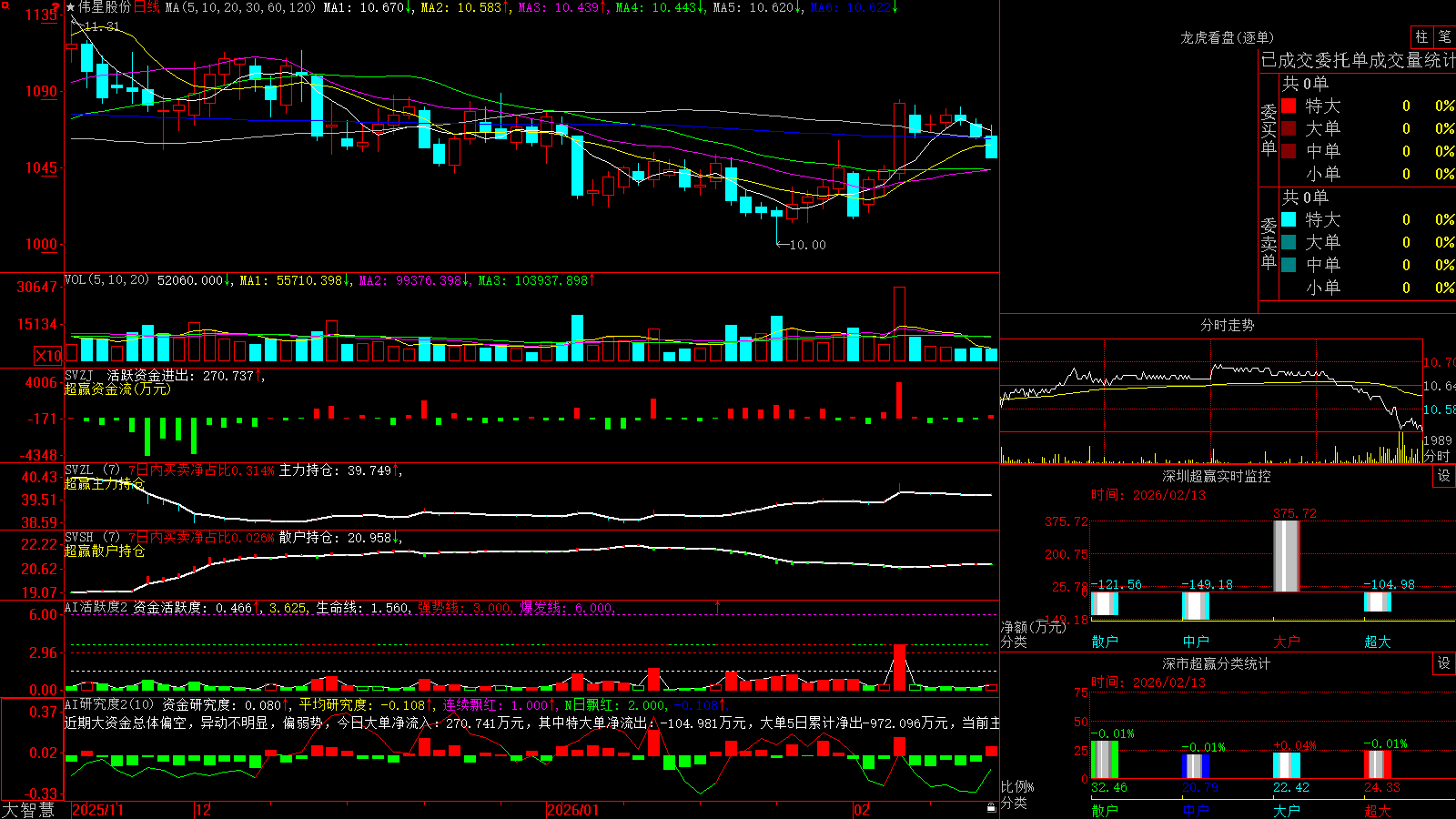Click the 2026/01 date marker
Viewport: 1456px width, 819px height.
coord(573,810)
